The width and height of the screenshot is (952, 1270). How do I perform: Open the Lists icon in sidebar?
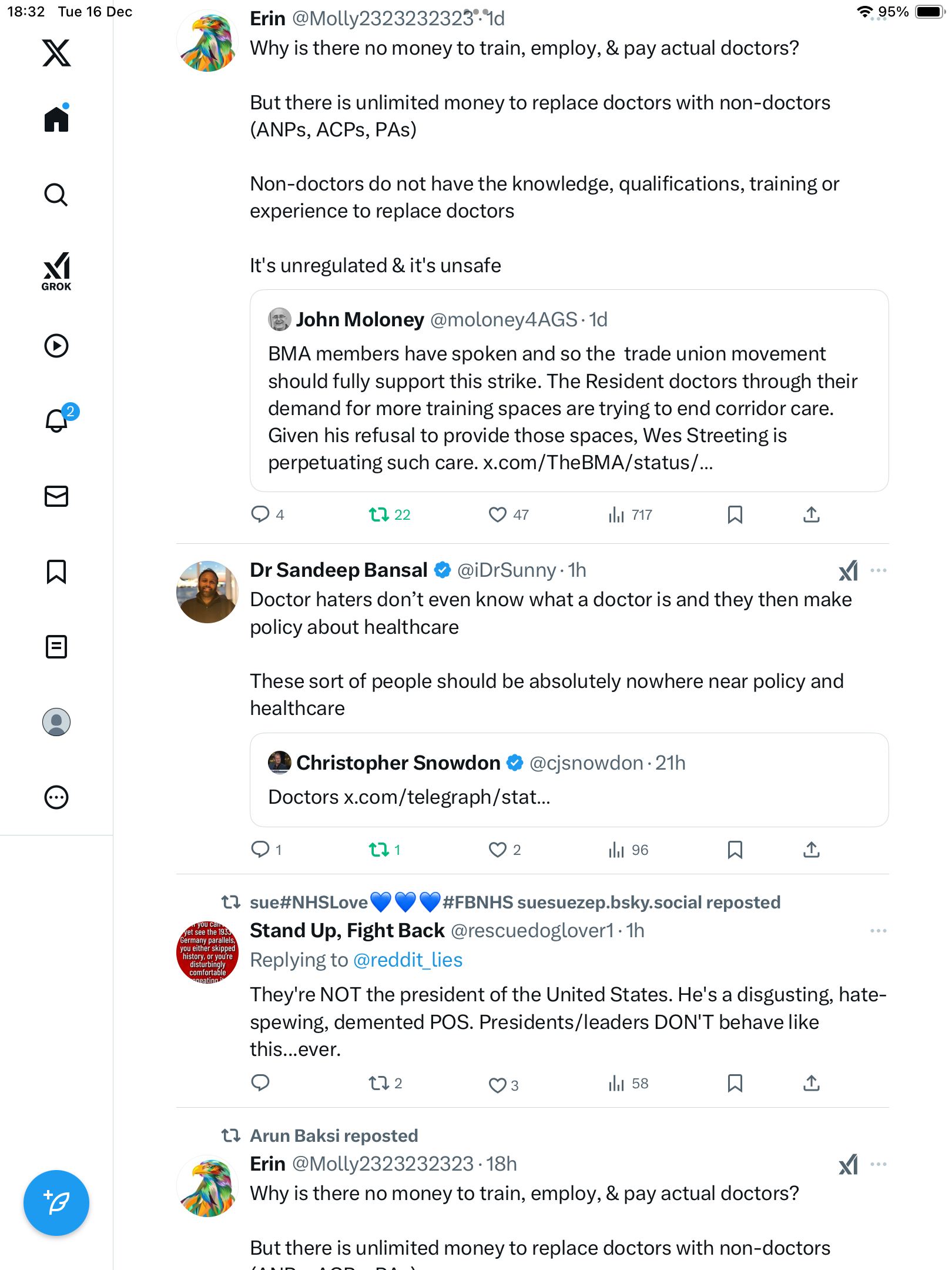coord(56,647)
